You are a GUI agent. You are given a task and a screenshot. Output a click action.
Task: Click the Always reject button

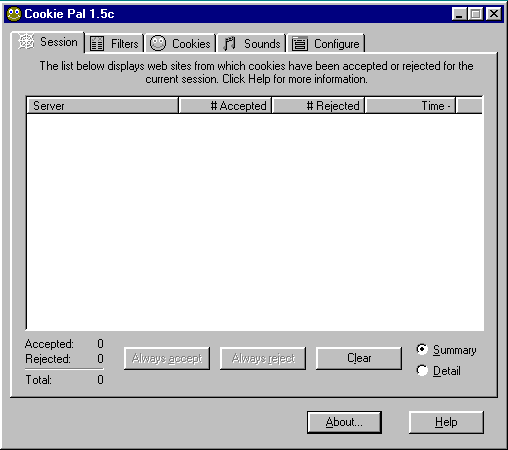coord(263,358)
